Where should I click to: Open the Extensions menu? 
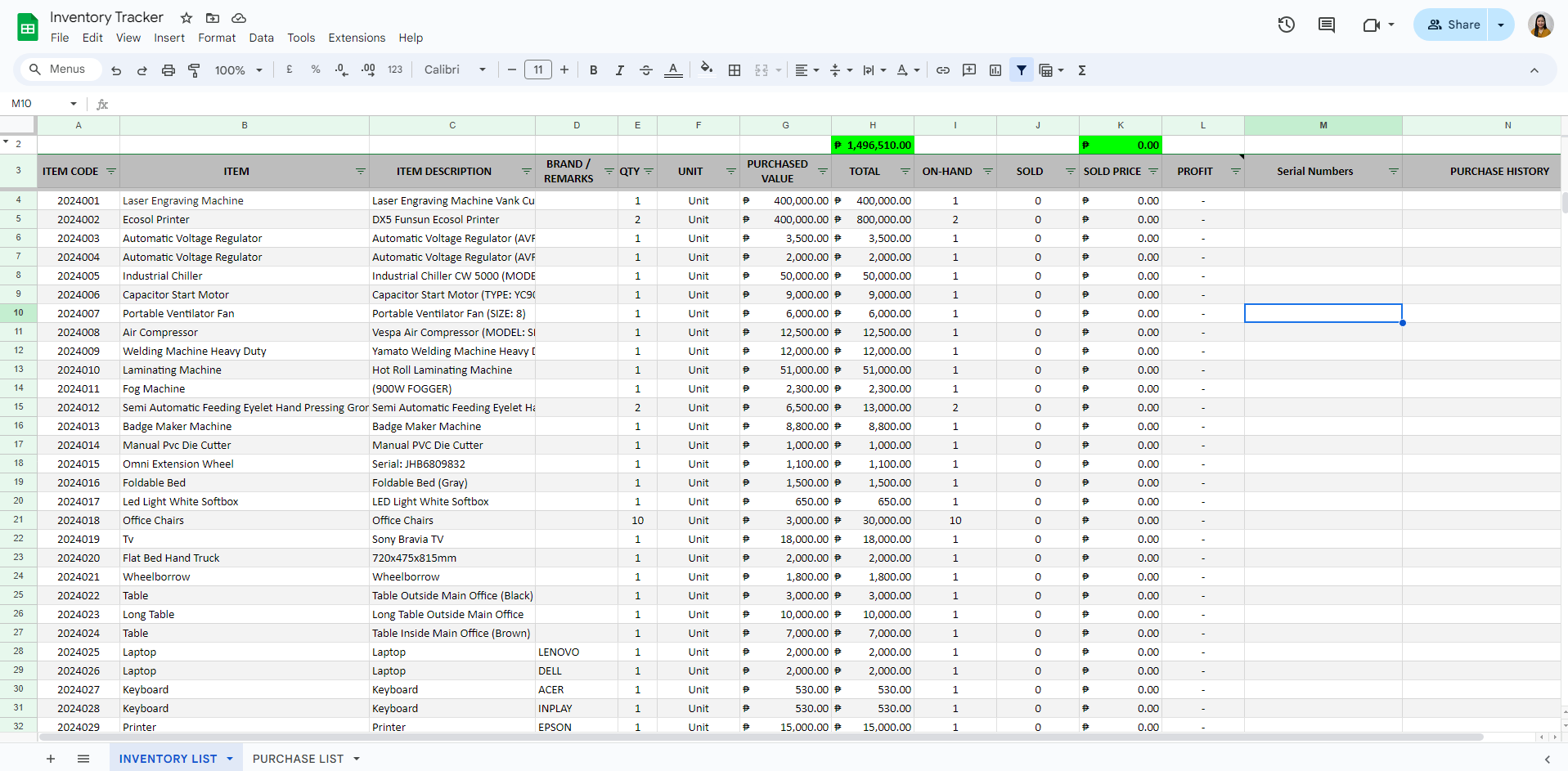pyautogui.click(x=356, y=38)
